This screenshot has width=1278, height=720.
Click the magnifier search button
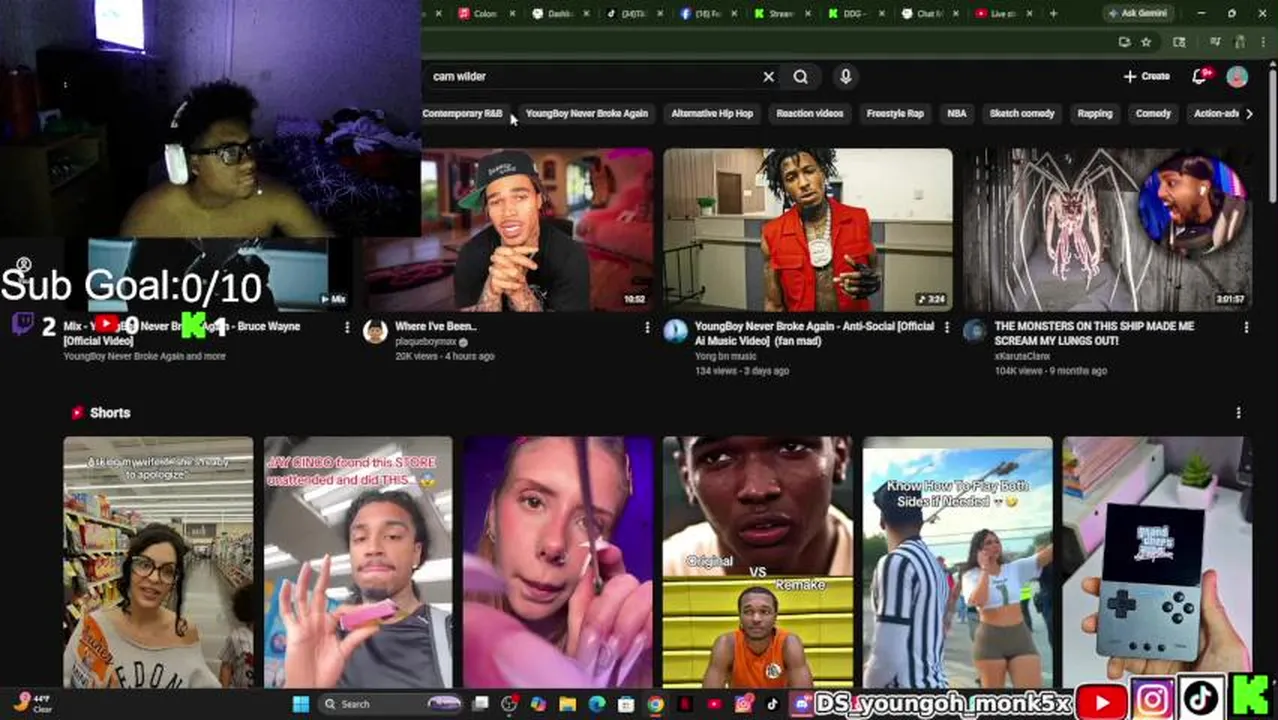point(800,77)
